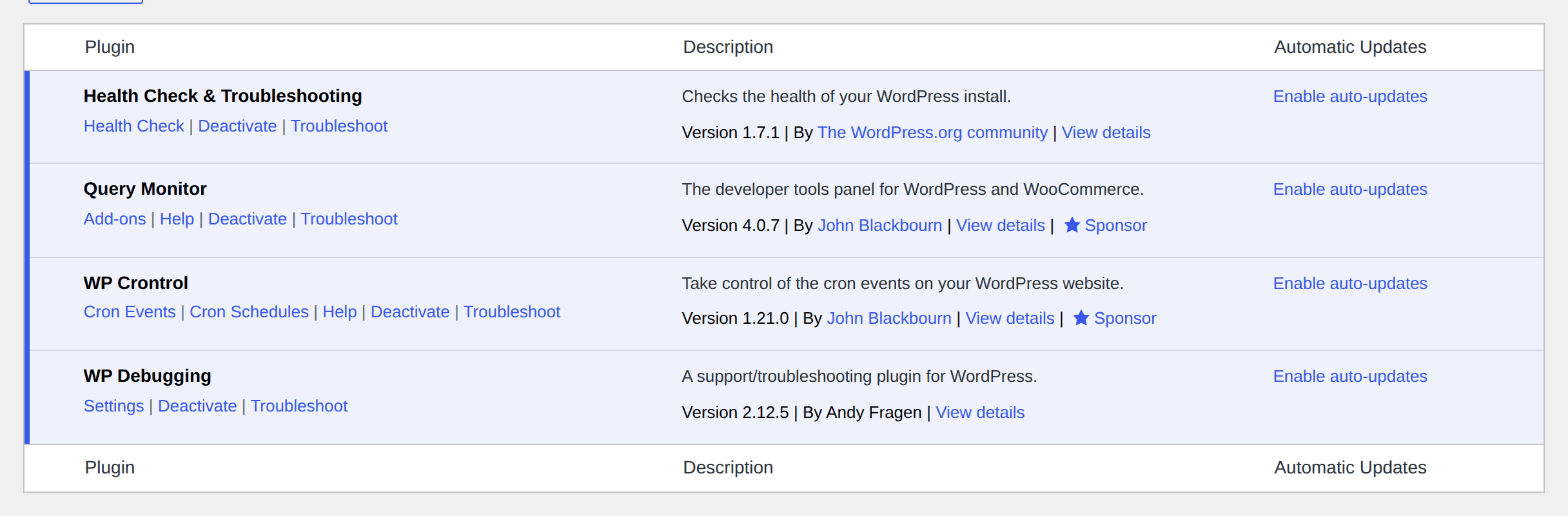View details for WP Crontrol
Viewport: 1568px width, 516px height.
coord(1010,318)
